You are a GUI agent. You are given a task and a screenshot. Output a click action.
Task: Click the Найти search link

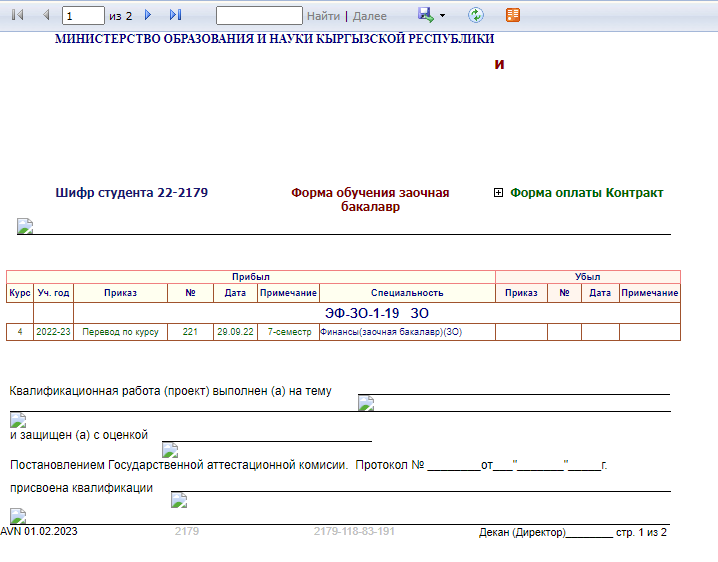click(x=323, y=16)
